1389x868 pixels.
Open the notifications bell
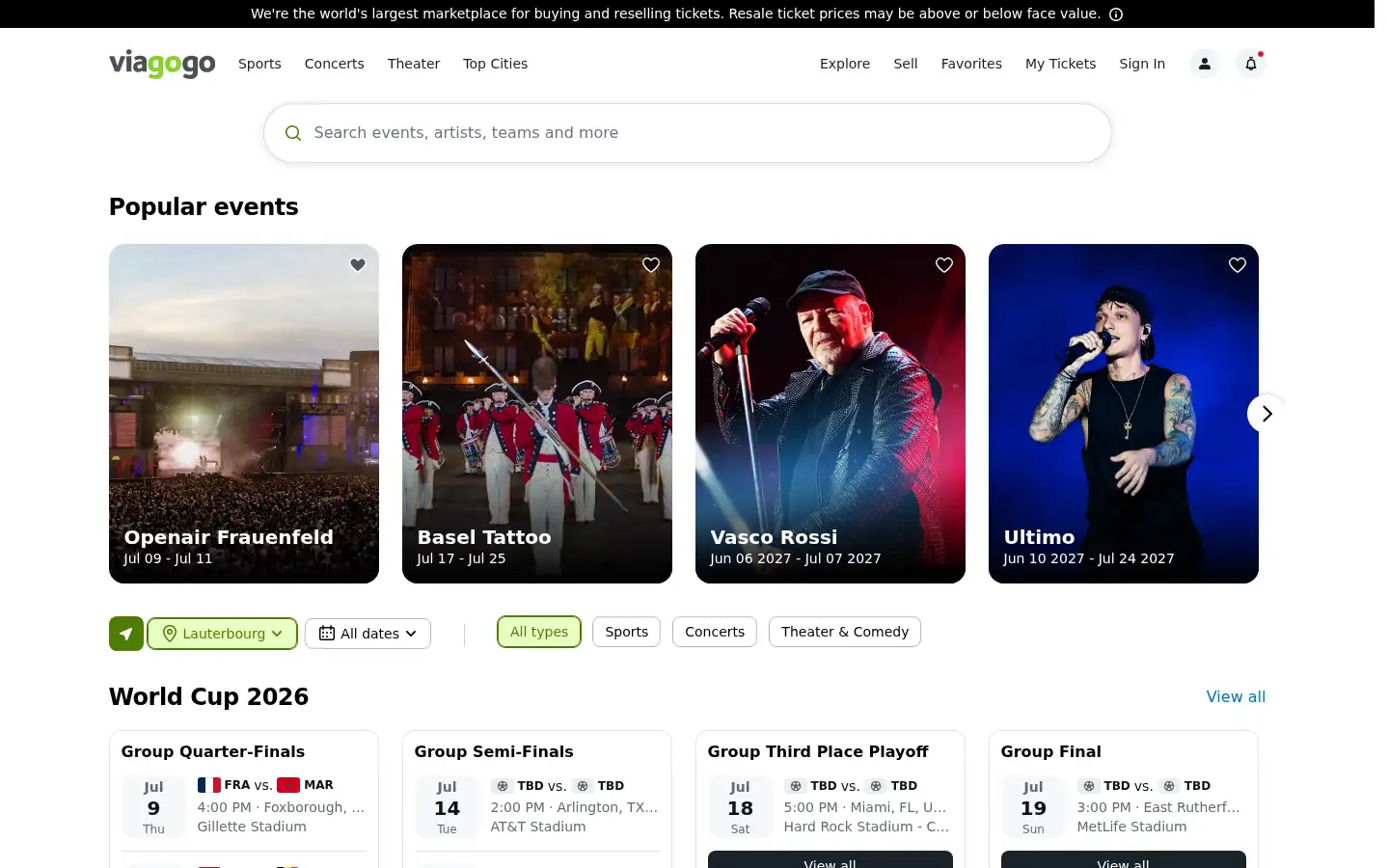(1251, 64)
